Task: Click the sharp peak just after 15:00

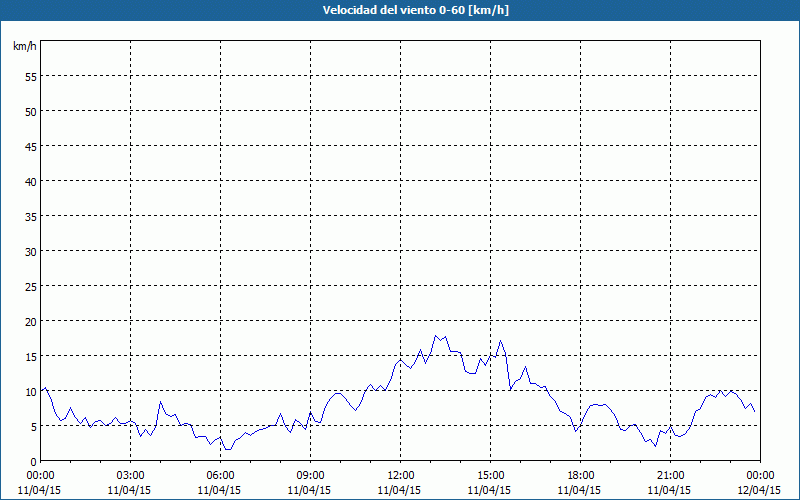Action: [x=501, y=340]
